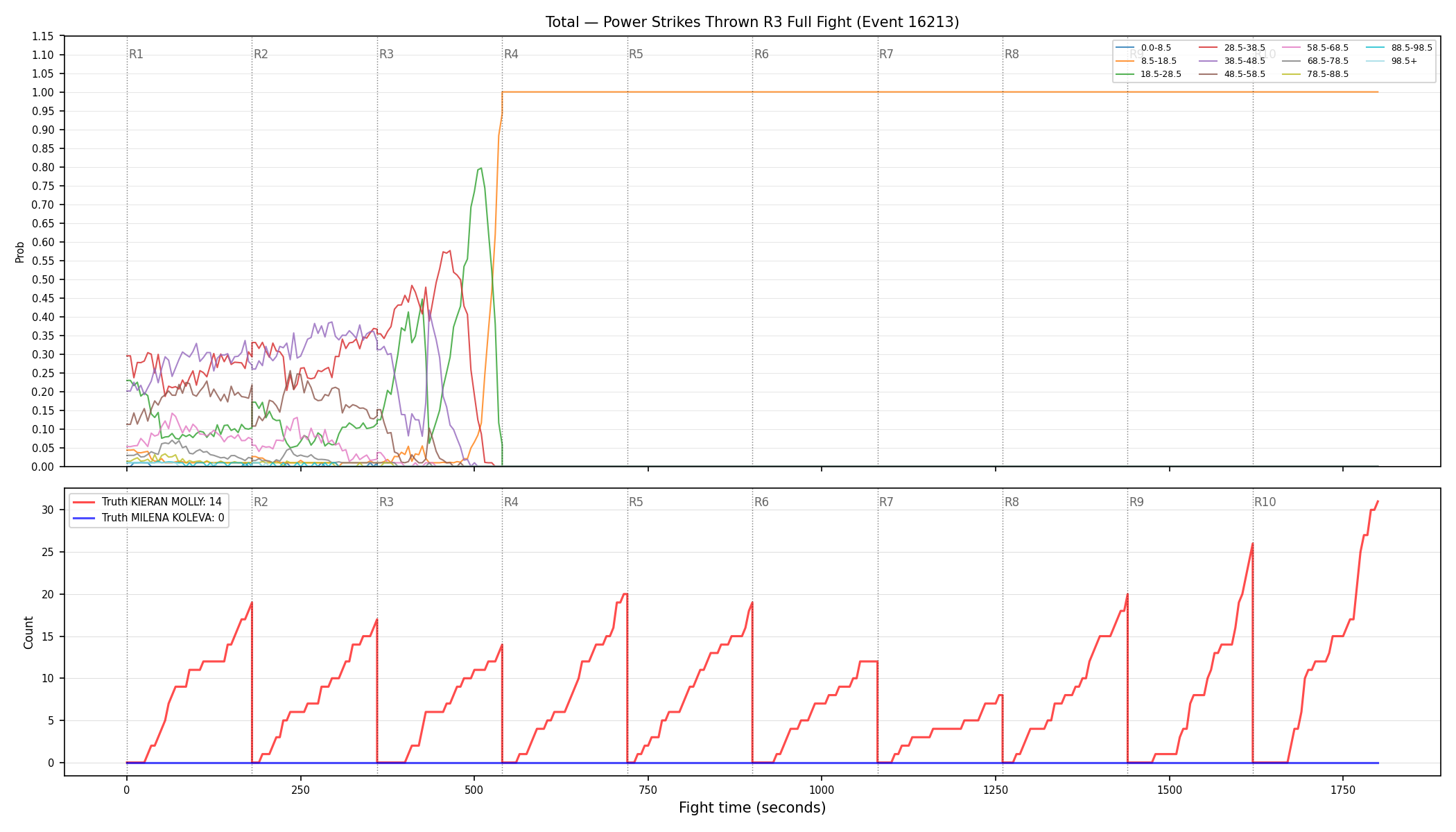Click 'Truth KIERAN MOLLY: 14' legend label
Screen dimensions: 1456x832
(x=162, y=502)
